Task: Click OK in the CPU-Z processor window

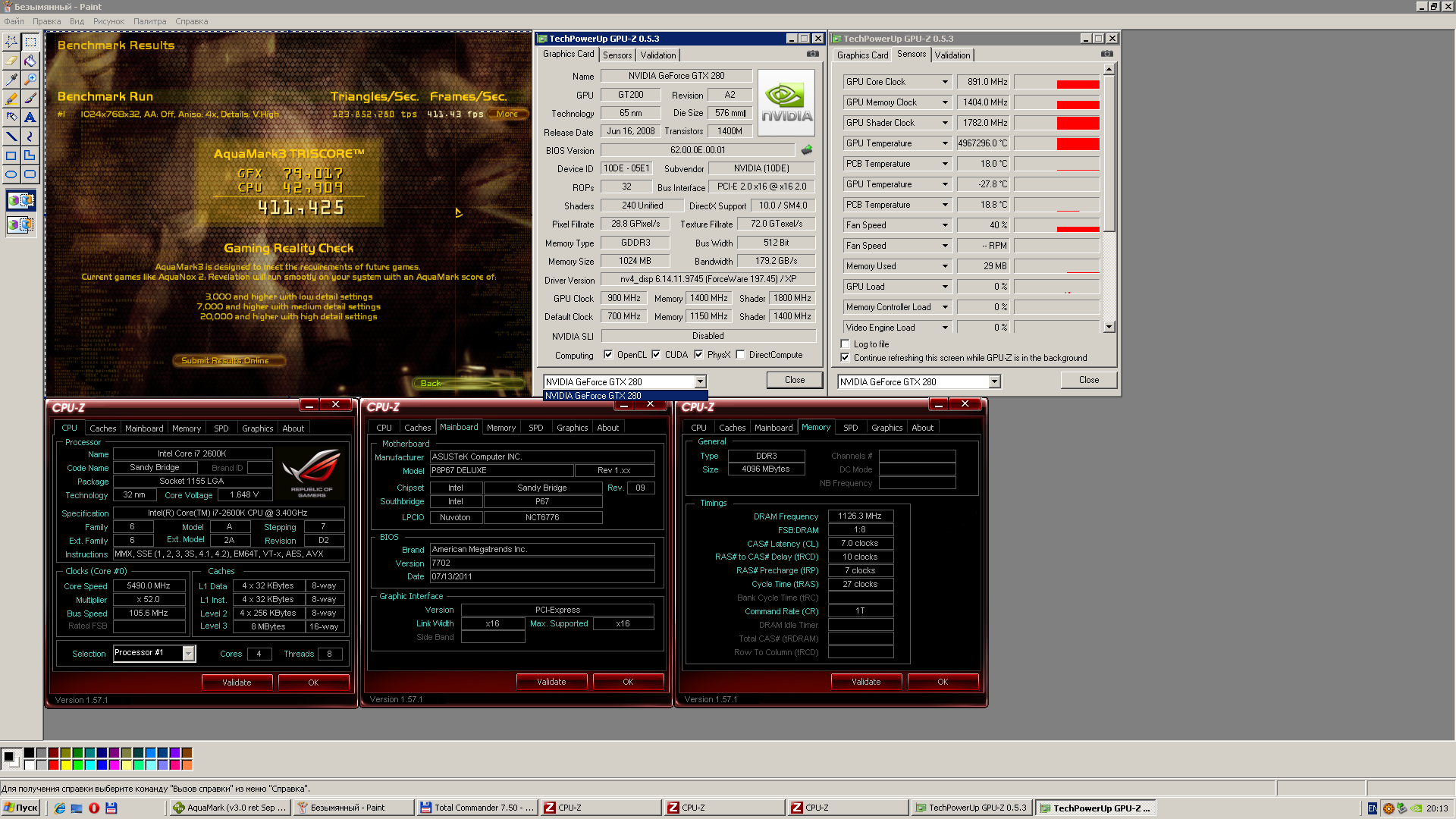Action: (313, 682)
